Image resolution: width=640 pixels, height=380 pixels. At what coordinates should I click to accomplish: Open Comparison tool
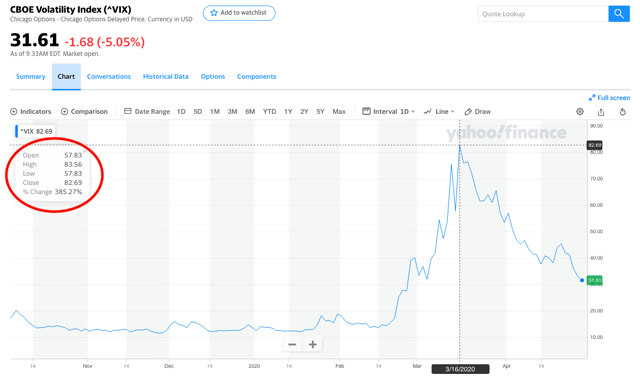click(84, 111)
